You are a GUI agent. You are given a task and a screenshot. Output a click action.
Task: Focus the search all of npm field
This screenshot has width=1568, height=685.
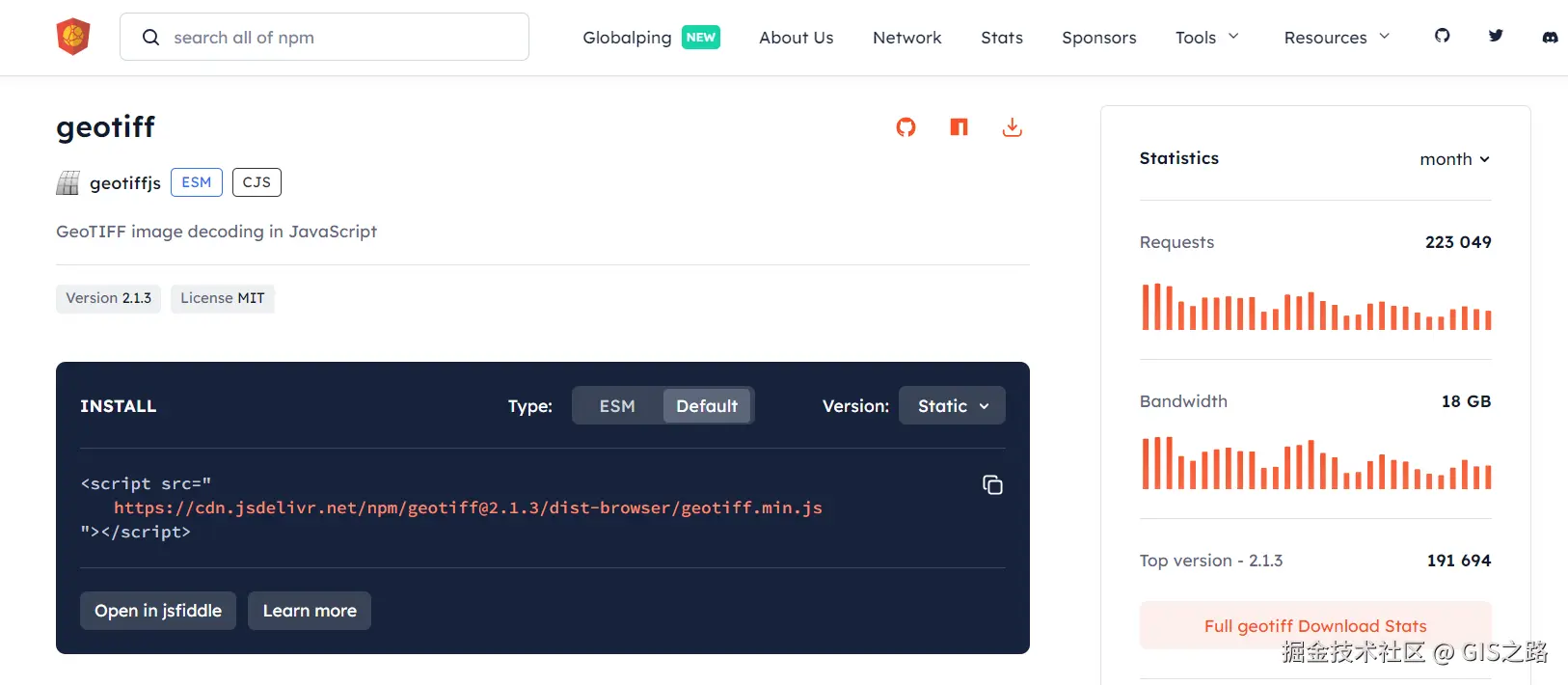click(x=324, y=37)
